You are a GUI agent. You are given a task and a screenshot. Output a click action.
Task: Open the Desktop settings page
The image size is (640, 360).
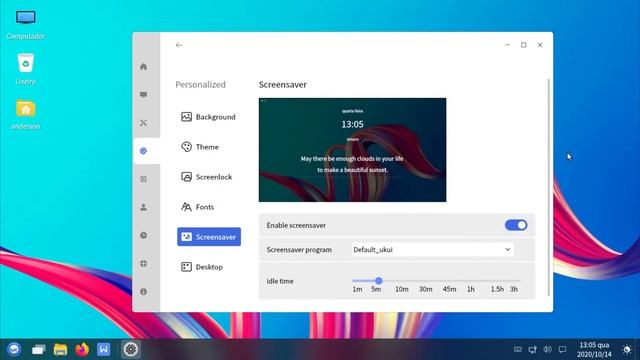click(209, 267)
